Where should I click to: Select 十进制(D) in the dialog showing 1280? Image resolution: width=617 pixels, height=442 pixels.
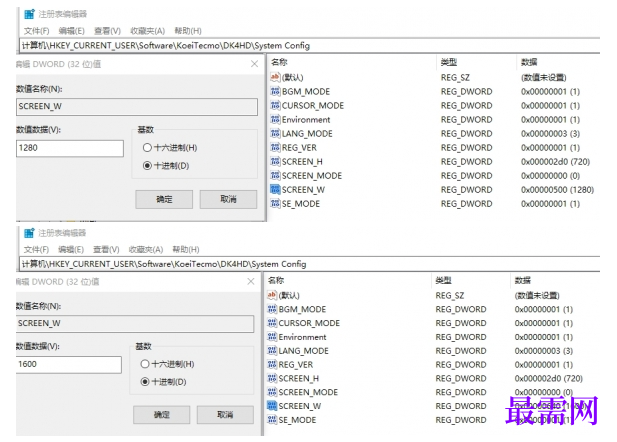point(147,166)
